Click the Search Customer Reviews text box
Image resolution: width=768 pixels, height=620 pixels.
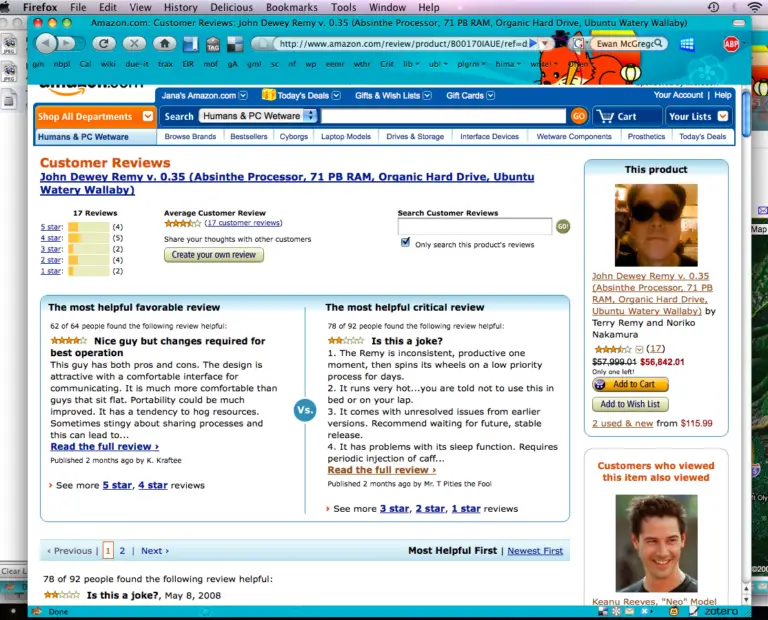click(x=475, y=226)
